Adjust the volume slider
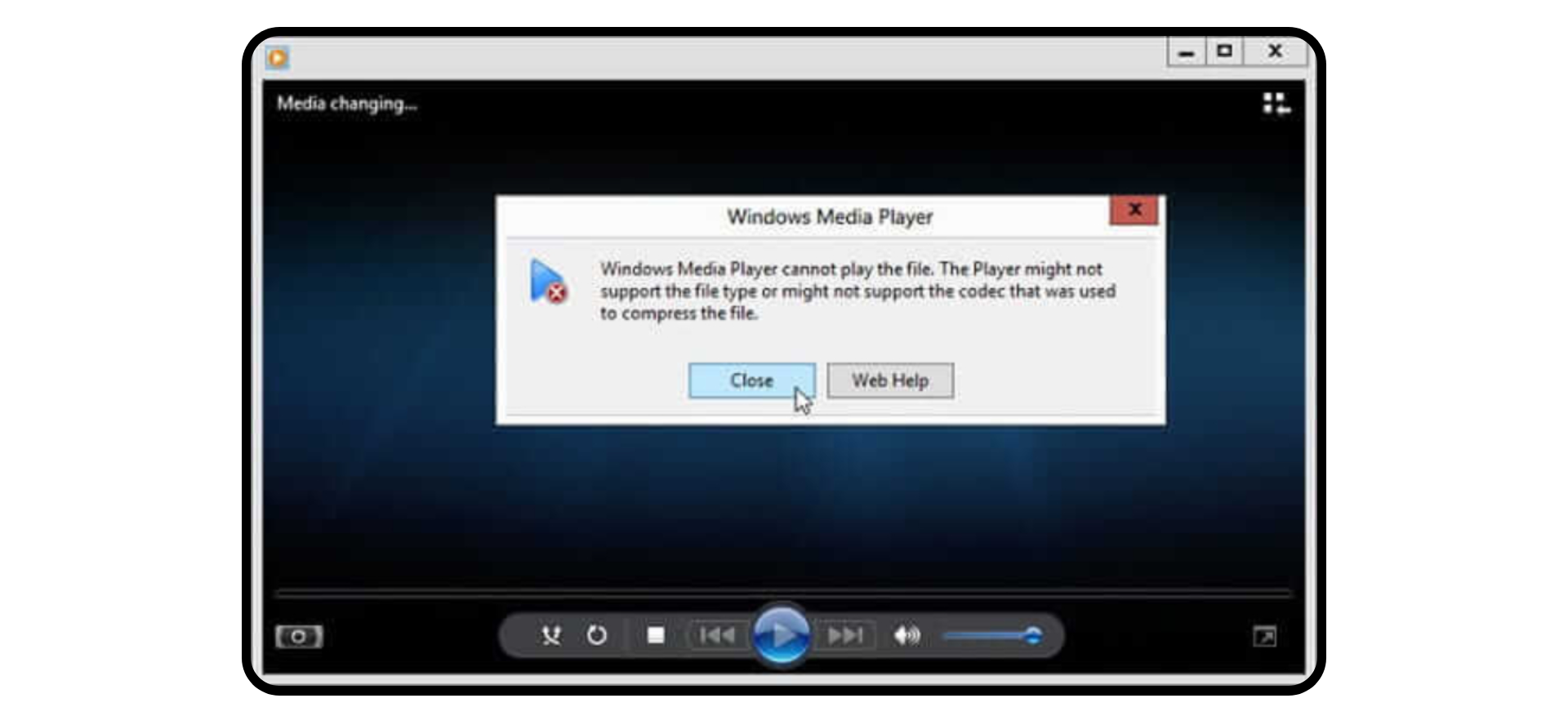Image resolution: width=1568 pixels, height=725 pixels. [992, 635]
